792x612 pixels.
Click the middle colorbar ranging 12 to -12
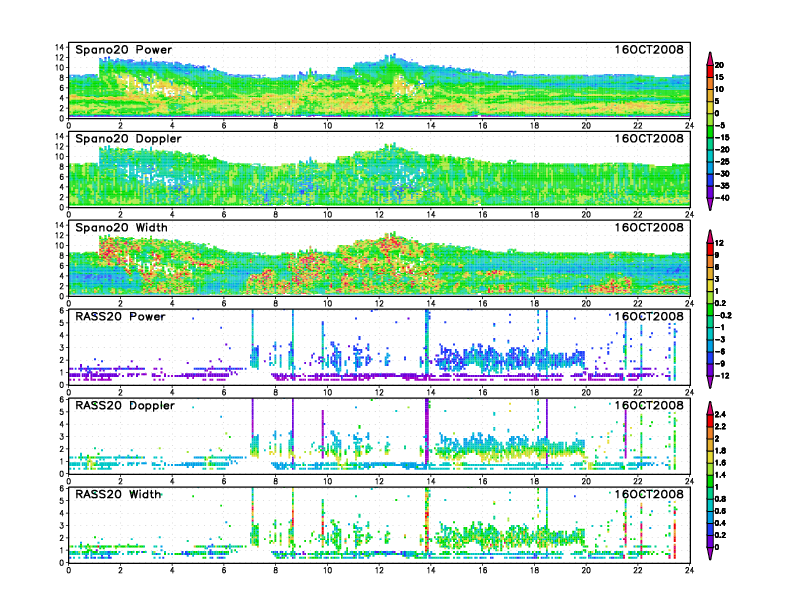(x=710, y=309)
